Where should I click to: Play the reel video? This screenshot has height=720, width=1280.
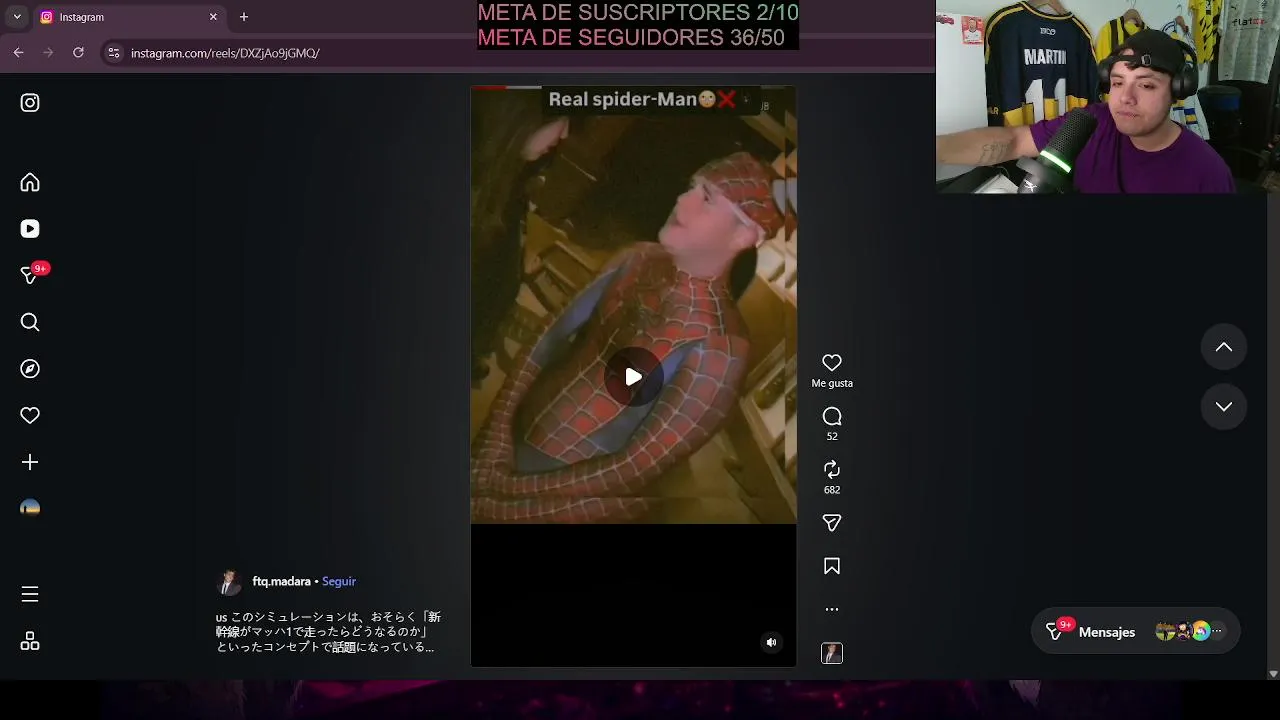[634, 377]
